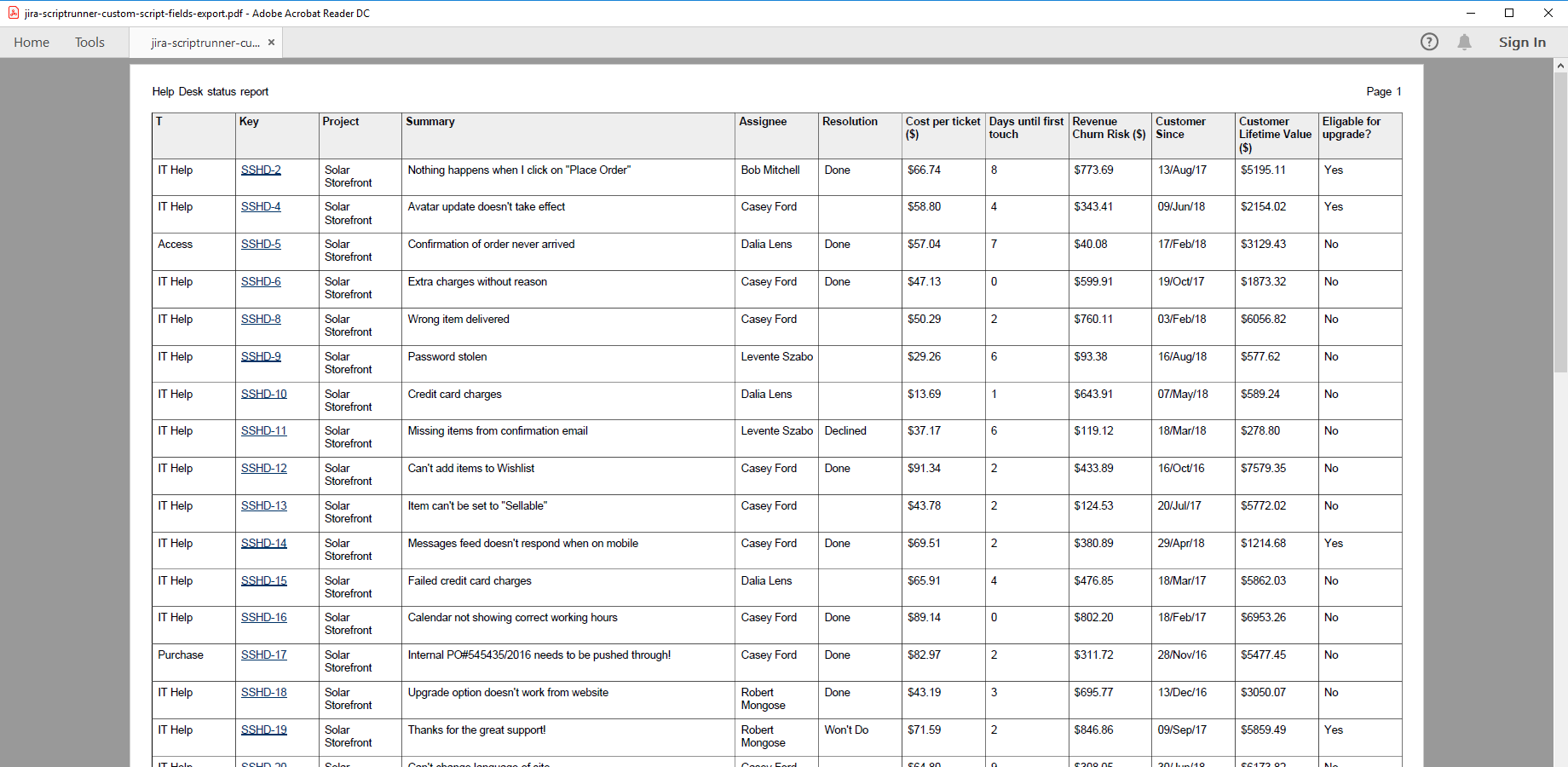Close the jira-scriptrunner document tab
The image size is (1568, 767).
click(x=271, y=43)
